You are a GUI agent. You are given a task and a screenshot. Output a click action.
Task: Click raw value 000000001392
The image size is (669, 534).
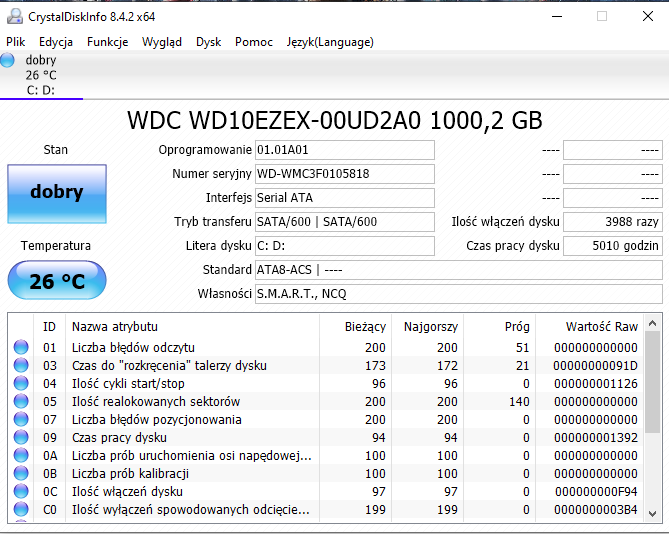(x=596, y=438)
